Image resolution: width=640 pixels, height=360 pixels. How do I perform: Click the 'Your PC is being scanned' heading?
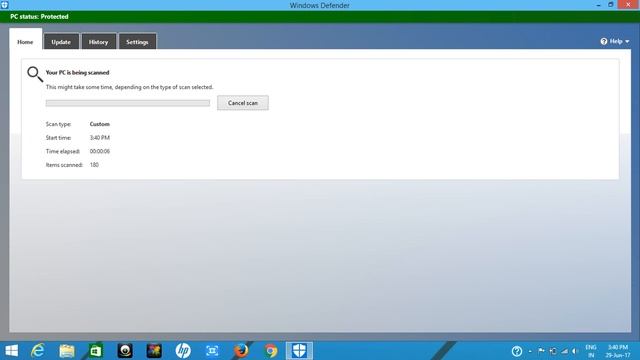pos(78,73)
